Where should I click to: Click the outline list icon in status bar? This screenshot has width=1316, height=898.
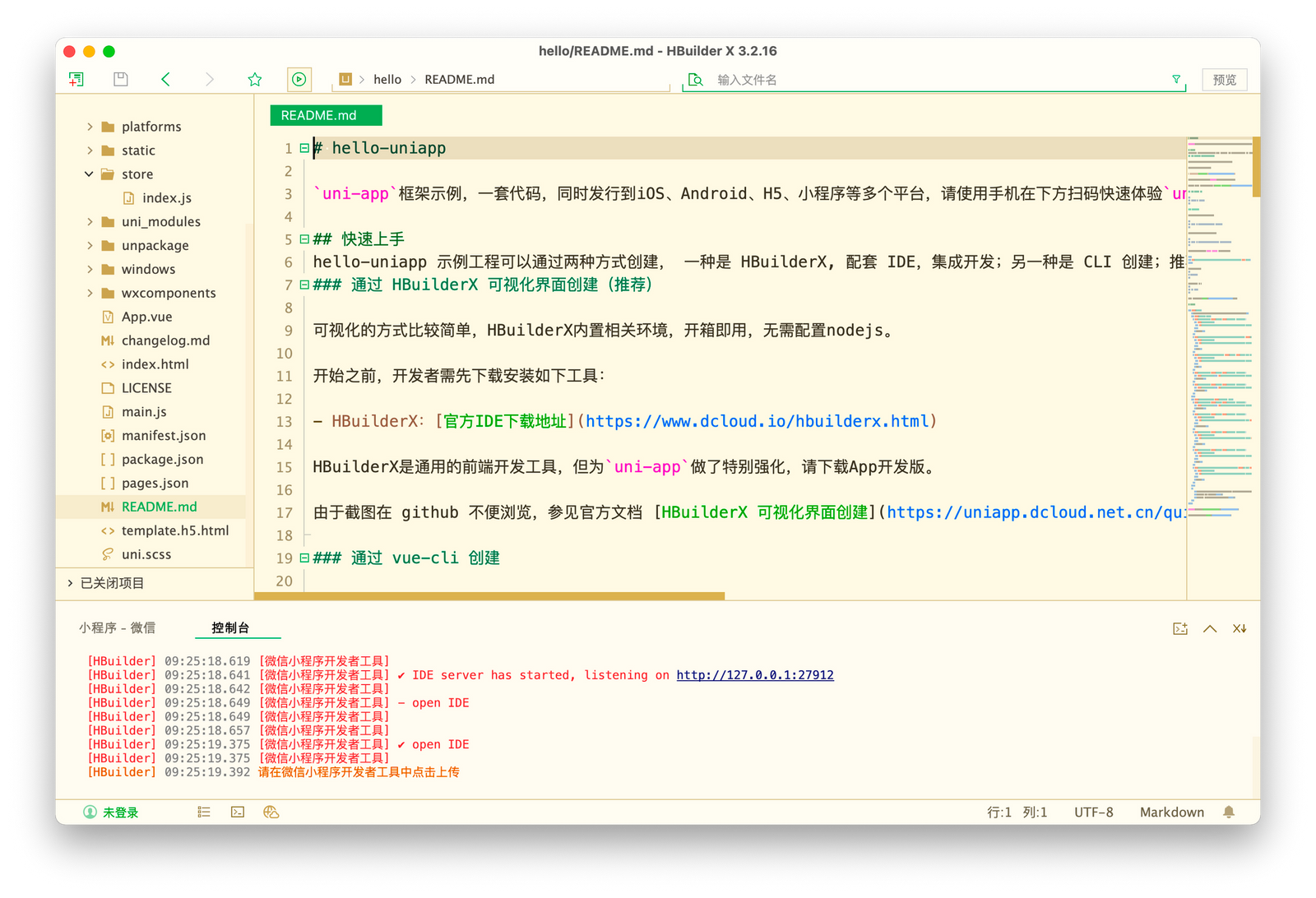point(203,812)
